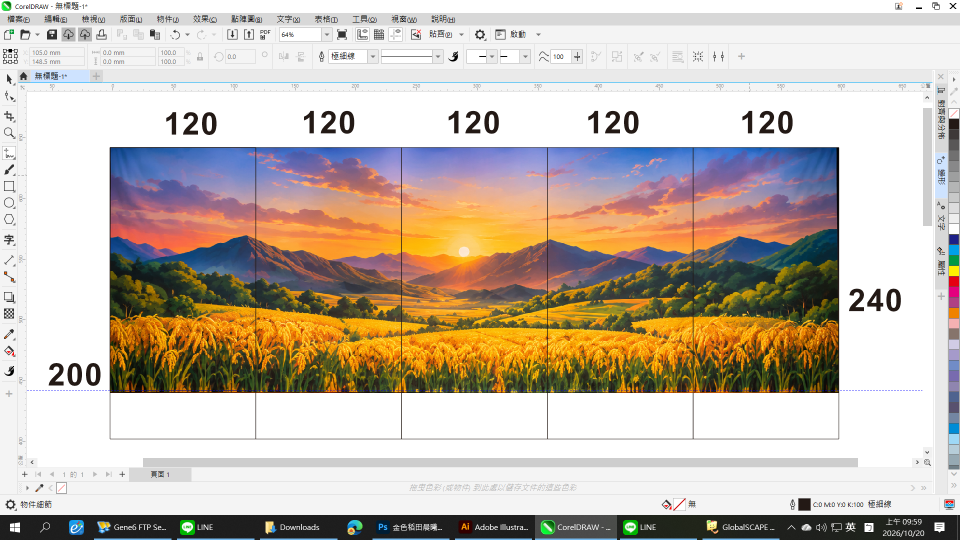The height and width of the screenshot is (540, 960).
Task: Click the Import icon
Action: [x=233, y=34]
